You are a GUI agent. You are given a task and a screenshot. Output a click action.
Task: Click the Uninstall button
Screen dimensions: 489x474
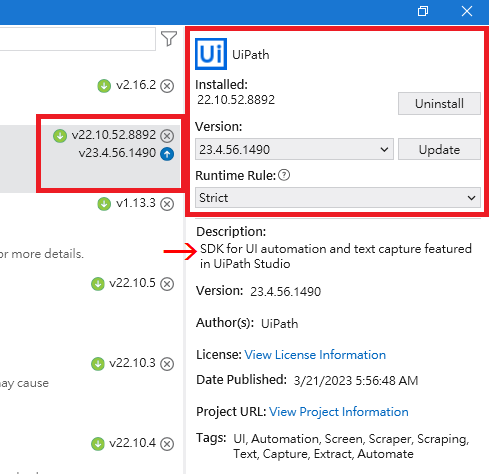(x=439, y=104)
